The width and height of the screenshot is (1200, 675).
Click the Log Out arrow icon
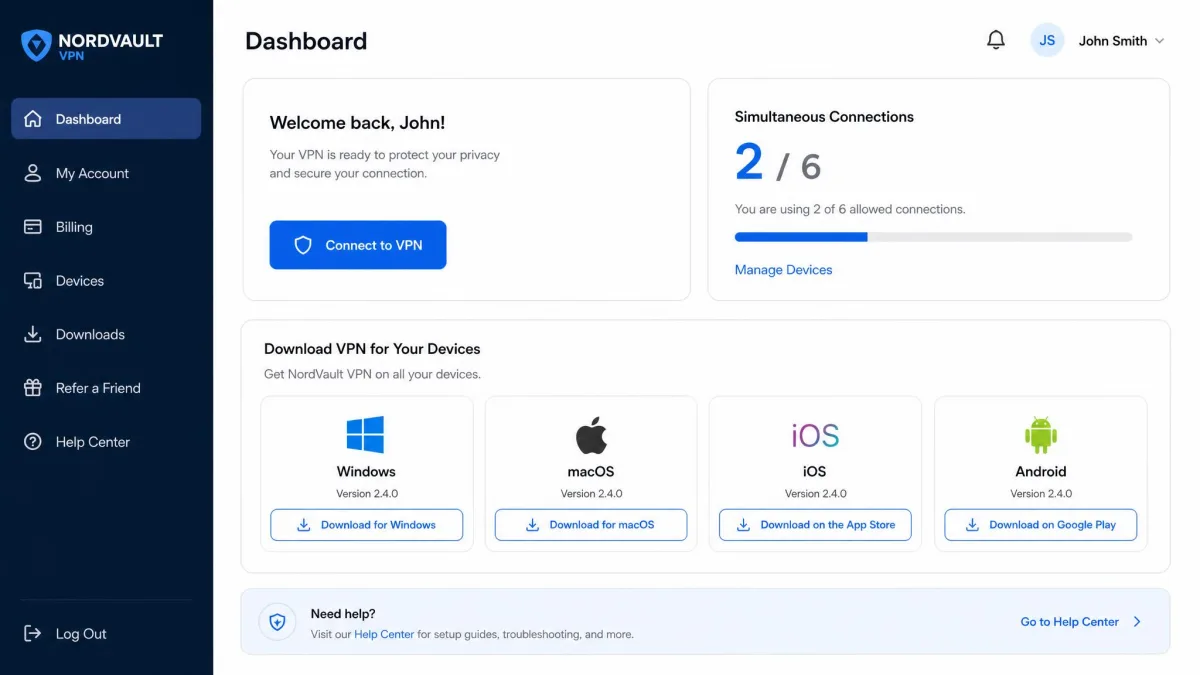coord(33,634)
